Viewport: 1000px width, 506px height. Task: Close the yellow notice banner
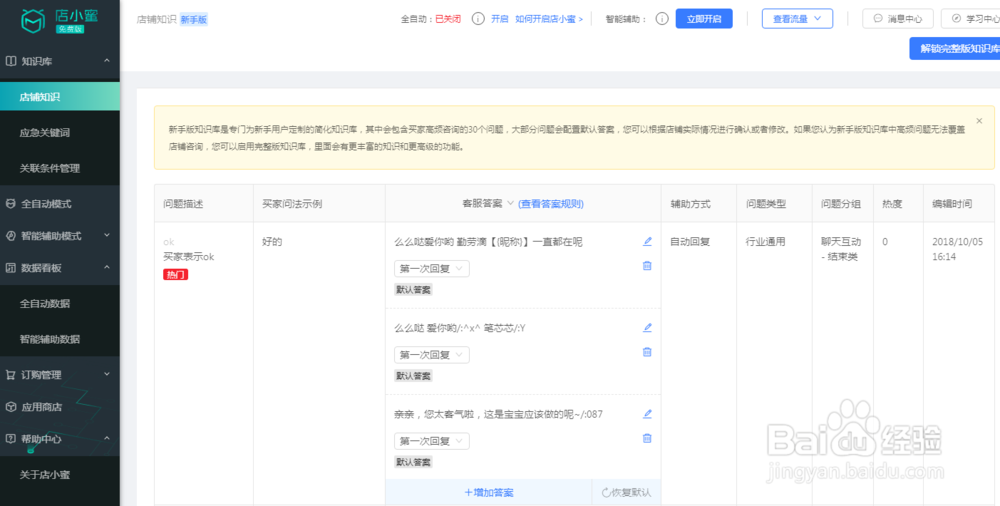click(x=980, y=121)
